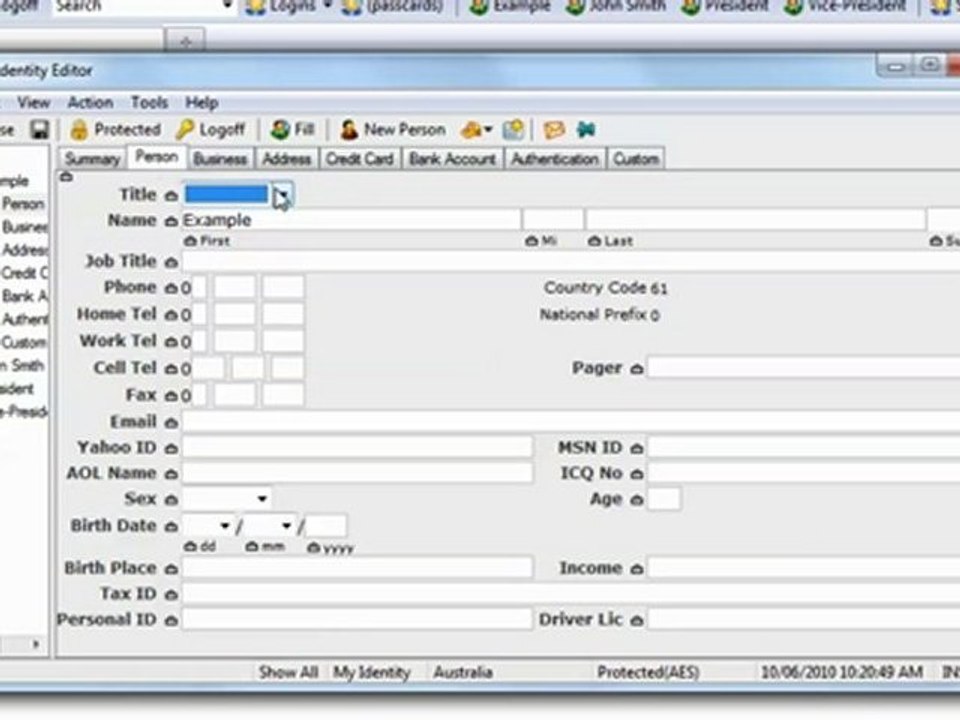The height and width of the screenshot is (720, 960).
Task: Click the Example identity button in top toolbar
Action: coord(511,6)
